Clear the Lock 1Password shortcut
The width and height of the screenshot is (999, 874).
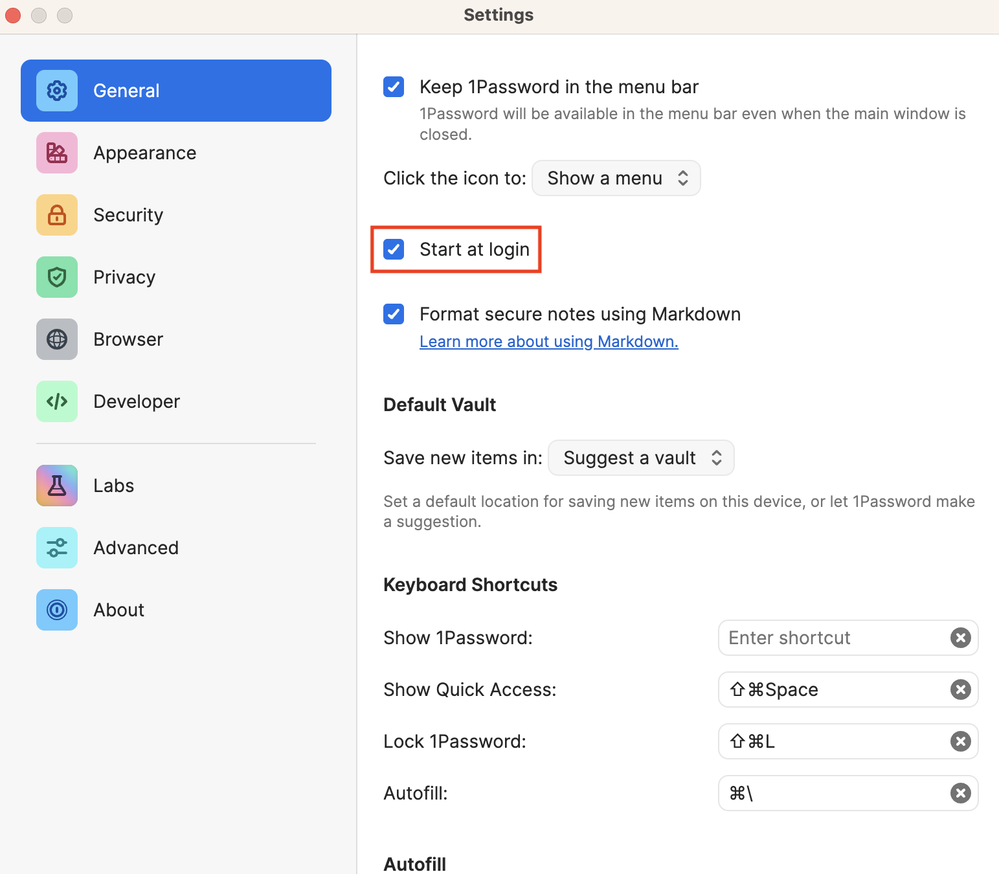click(x=960, y=742)
